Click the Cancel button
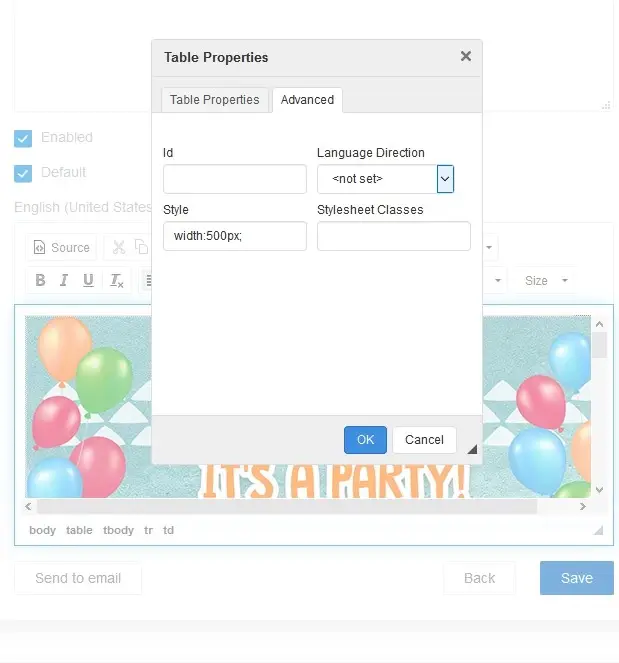This screenshot has width=619, height=663. pyautogui.click(x=425, y=440)
